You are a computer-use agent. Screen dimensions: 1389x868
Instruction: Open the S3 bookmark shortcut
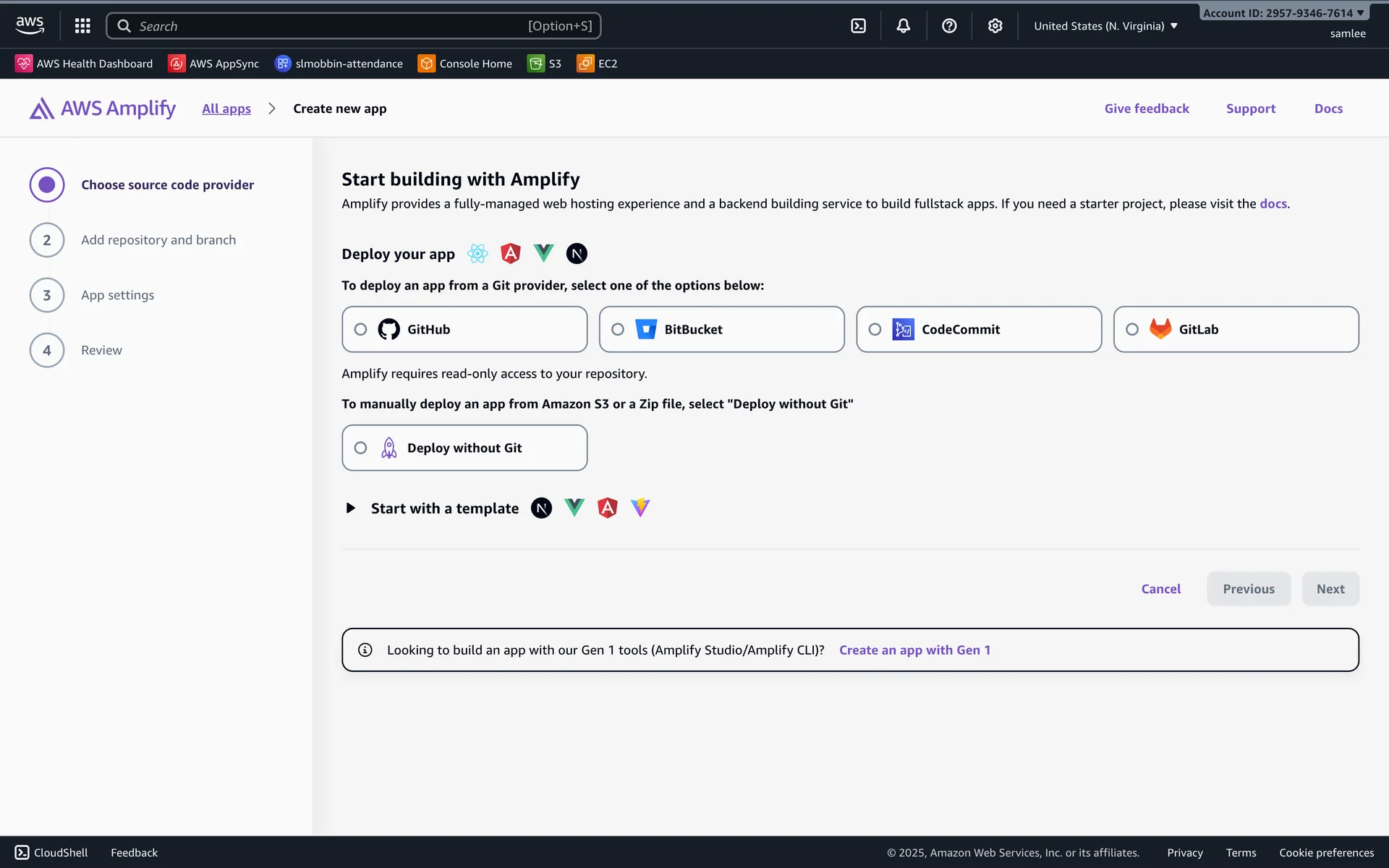(x=545, y=64)
